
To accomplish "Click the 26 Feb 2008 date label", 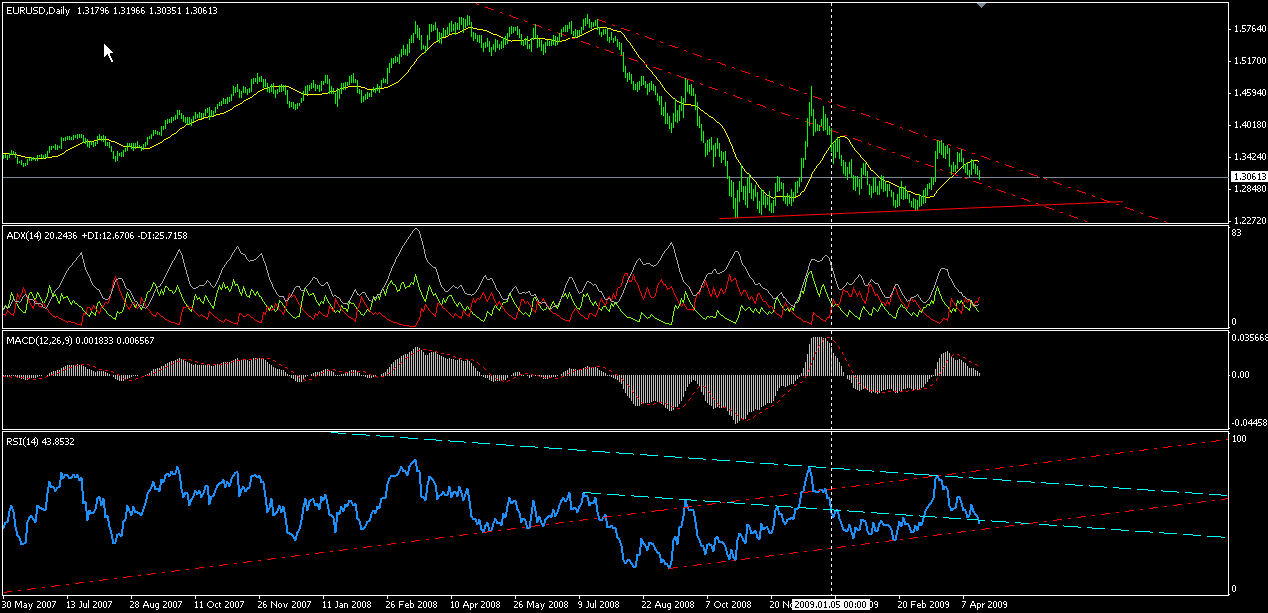I will pos(412,604).
